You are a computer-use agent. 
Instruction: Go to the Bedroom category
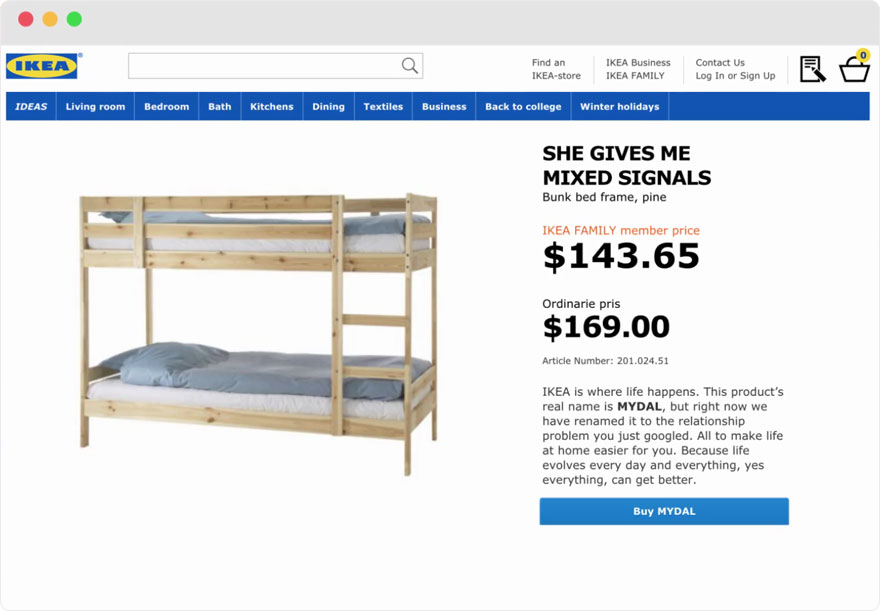(166, 107)
